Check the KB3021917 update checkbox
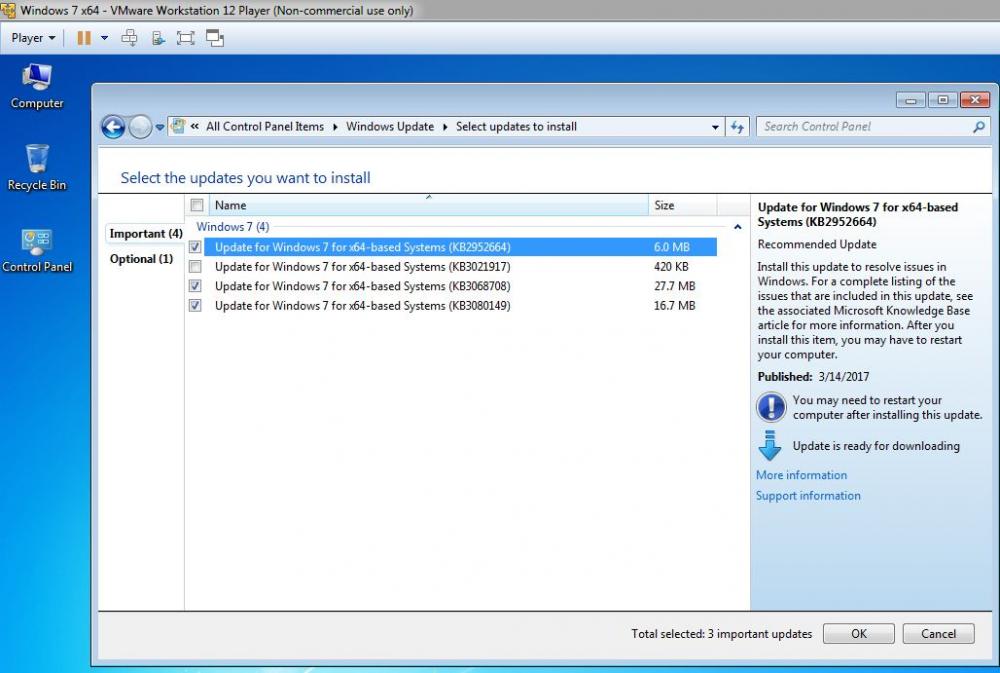Viewport: 1000px width, 673px height. point(195,267)
